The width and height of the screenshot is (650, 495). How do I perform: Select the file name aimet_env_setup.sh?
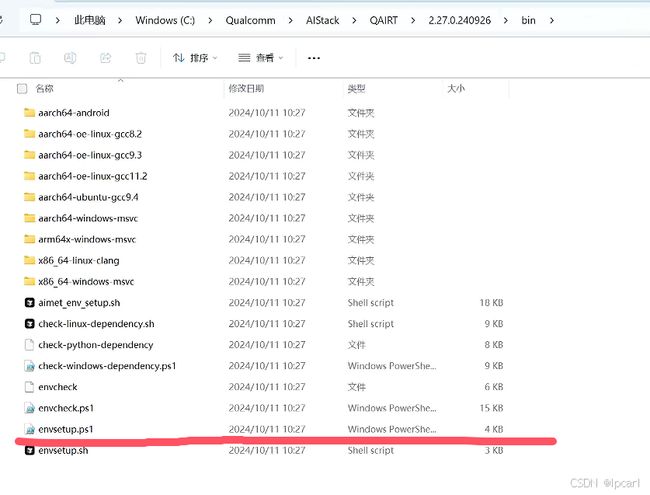click(x=79, y=303)
